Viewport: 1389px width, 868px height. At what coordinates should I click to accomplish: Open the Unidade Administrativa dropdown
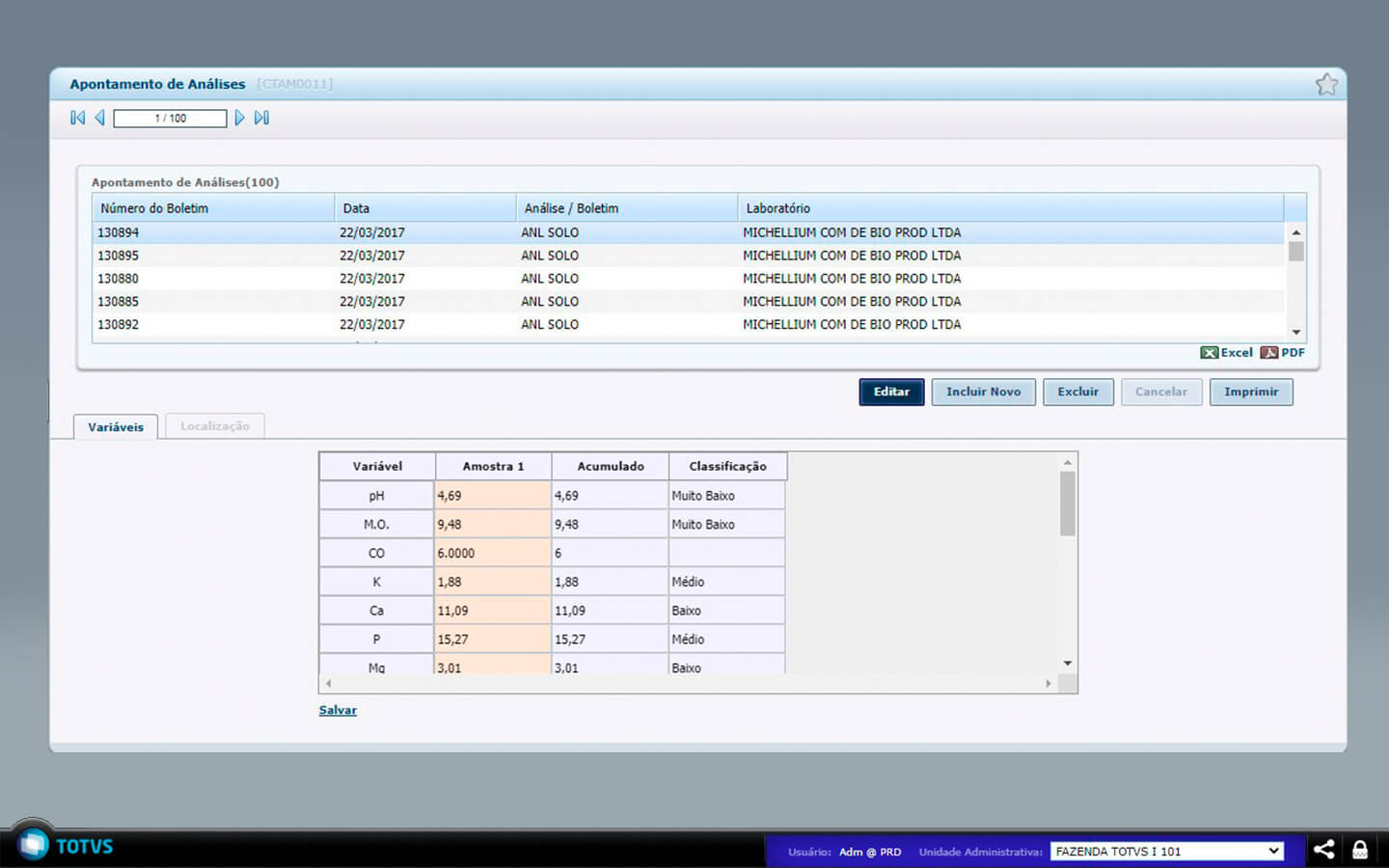1166,851
